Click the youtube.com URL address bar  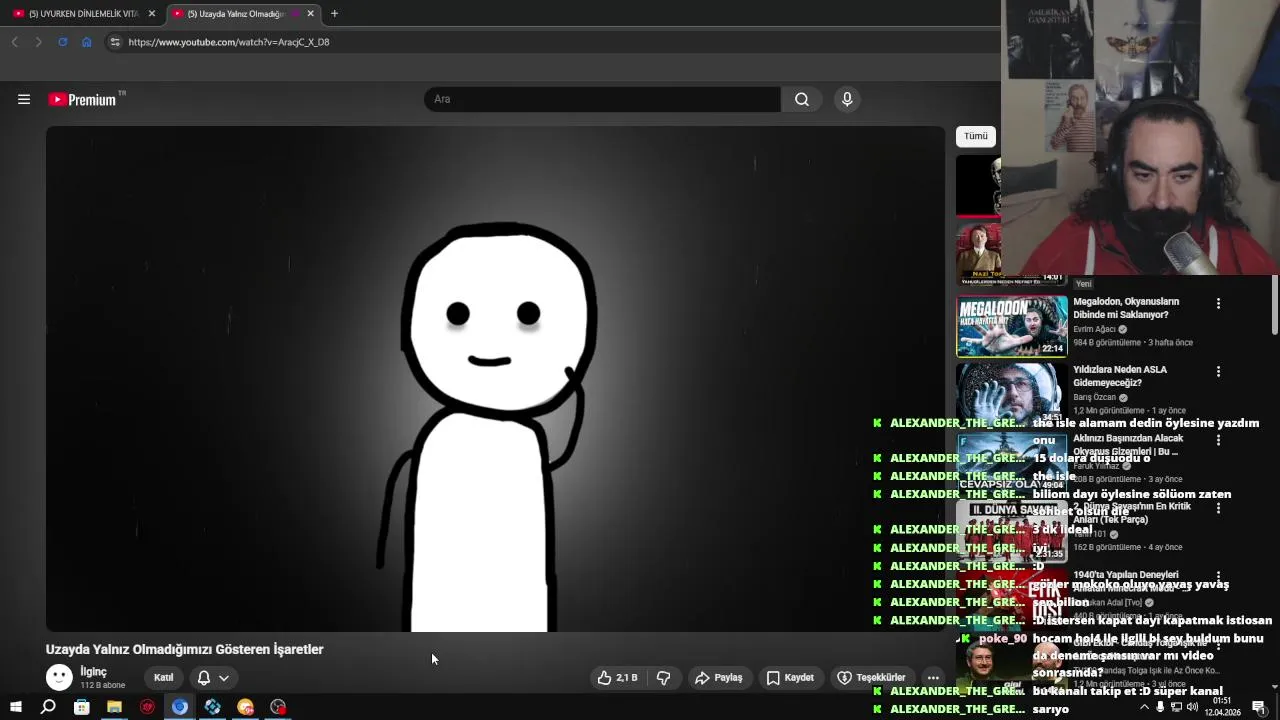coord(229,42)
